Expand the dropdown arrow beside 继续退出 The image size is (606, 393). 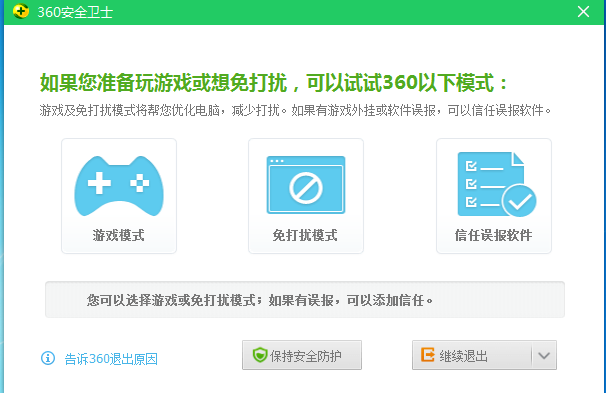point(544,355)
